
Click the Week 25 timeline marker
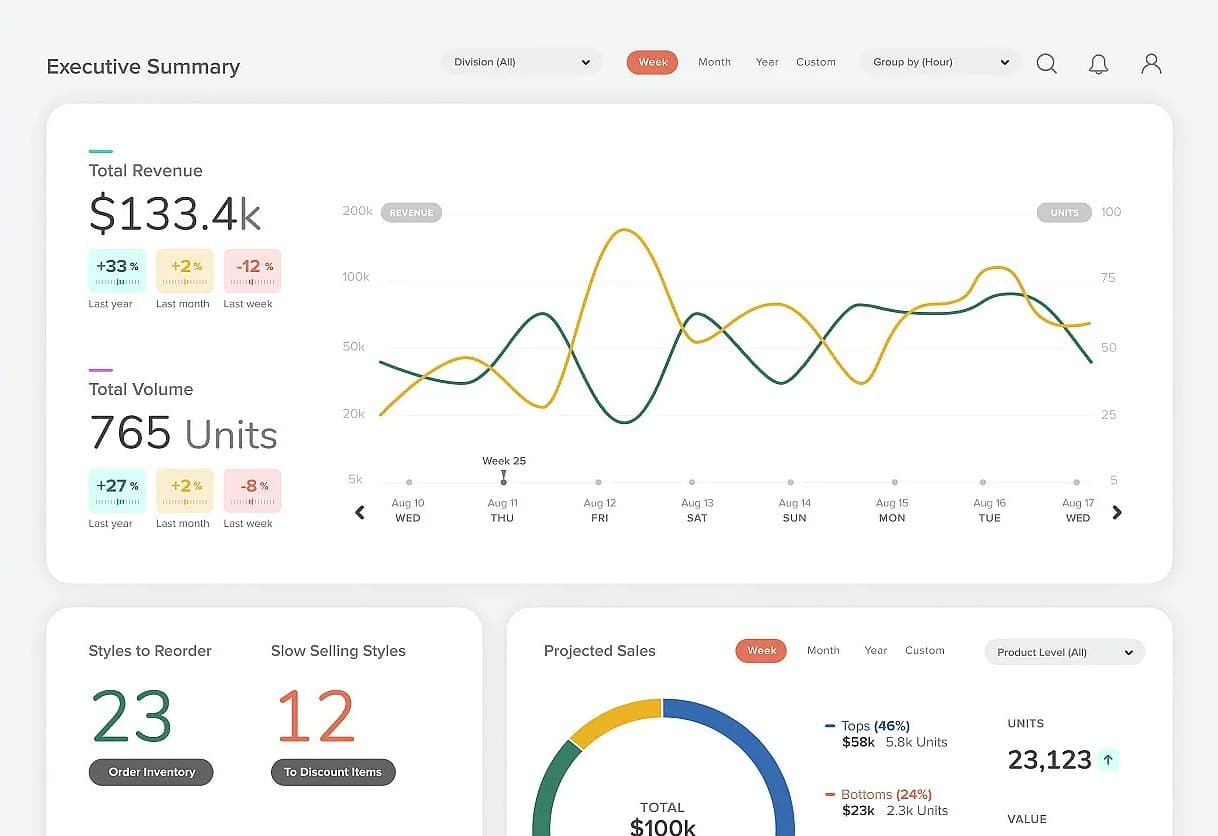(504, 477)
